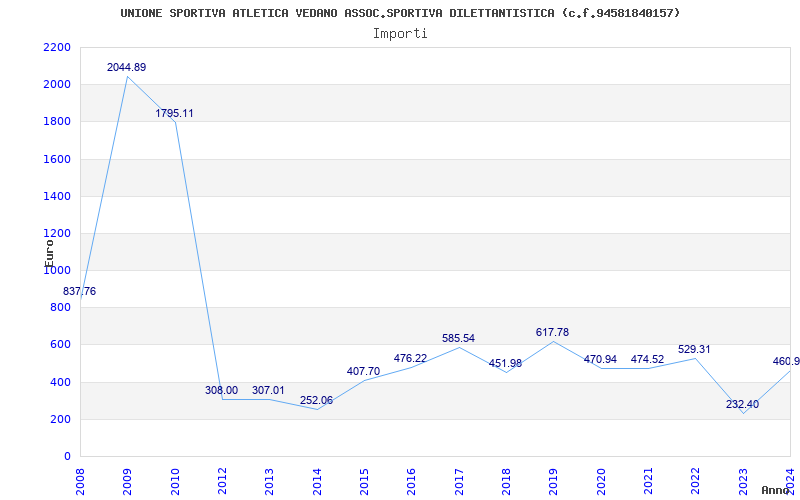Click the y-axis tick 1800
The image size is (800, 500).
click(57, 122)
